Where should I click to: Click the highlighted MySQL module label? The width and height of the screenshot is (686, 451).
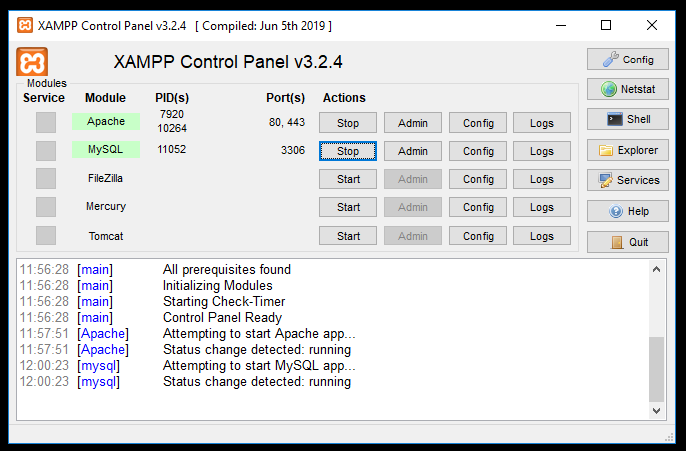(106, 149)
